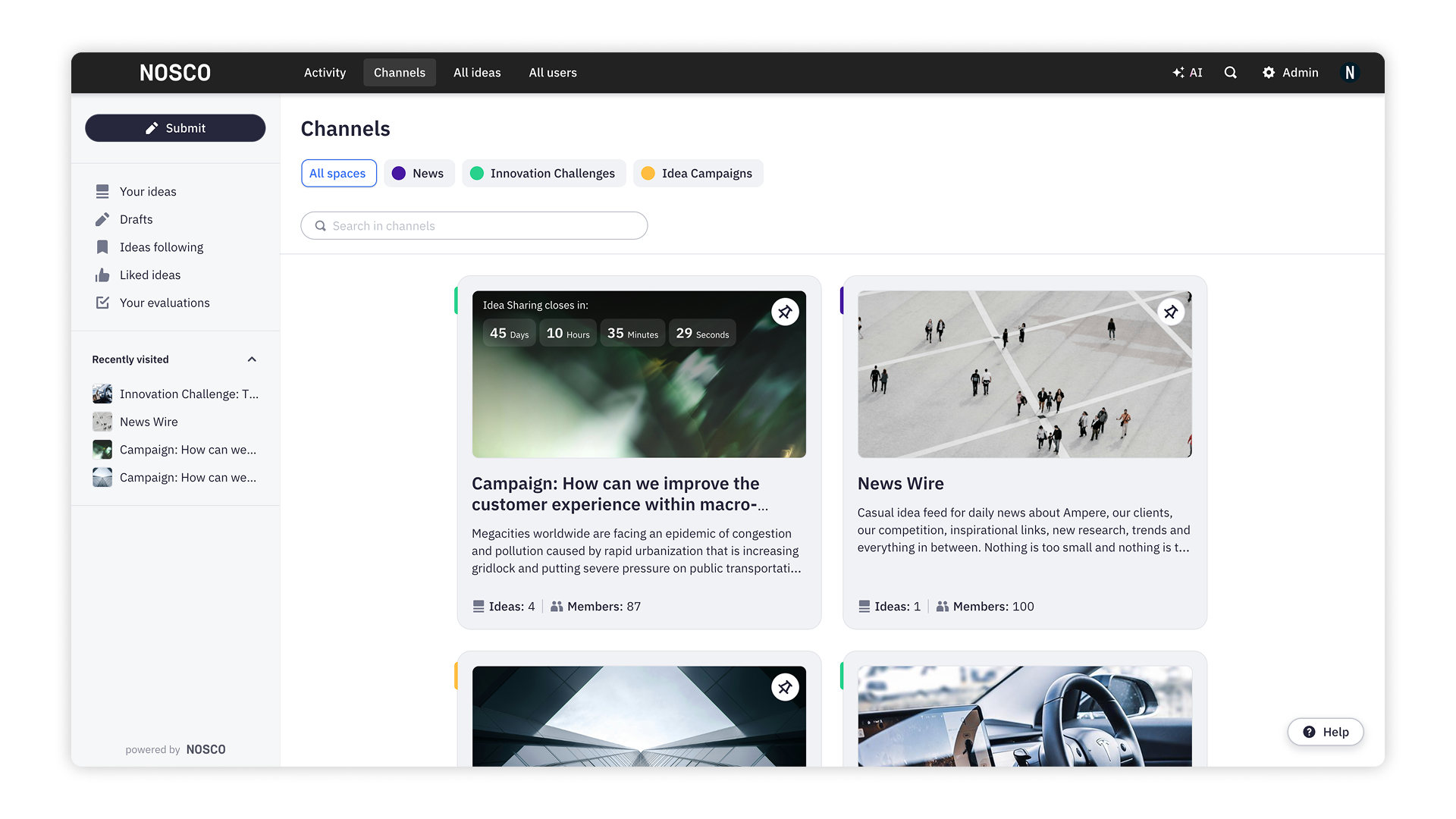Open the All ideas tab
1456x819 pixels.
click(x=477, y=73)
